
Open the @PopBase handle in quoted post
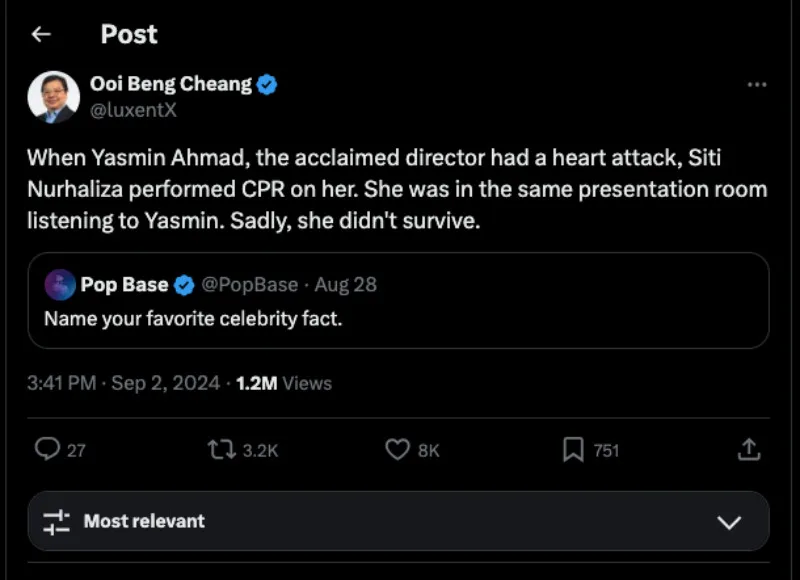tap(250, 285)
